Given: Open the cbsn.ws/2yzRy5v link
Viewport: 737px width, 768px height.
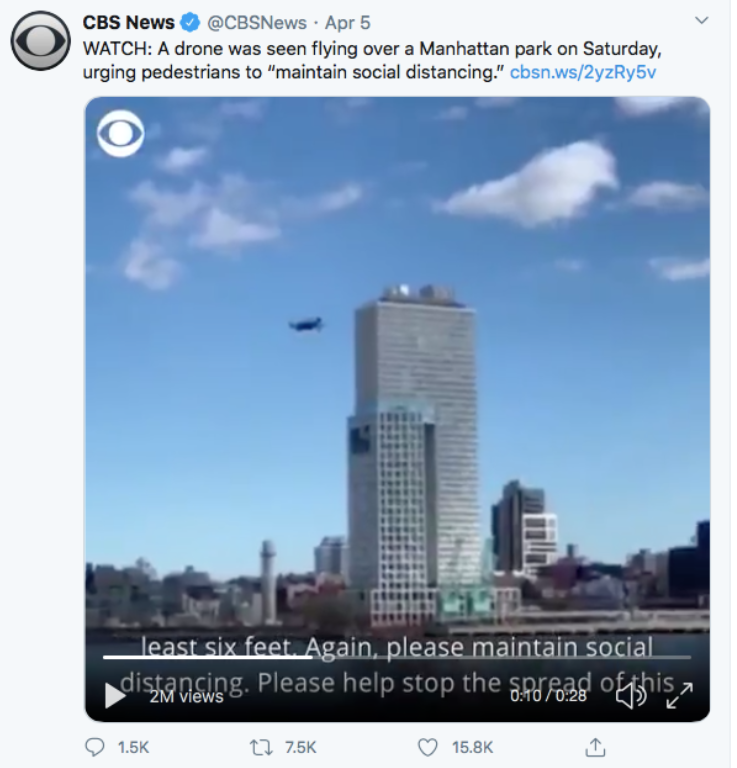Looking at the screenshot, I should click(x=583, y=72).
